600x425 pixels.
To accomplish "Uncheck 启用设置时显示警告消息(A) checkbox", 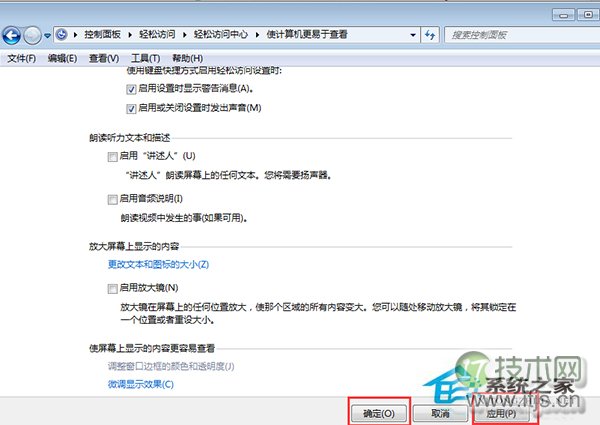I will point(131,90).
